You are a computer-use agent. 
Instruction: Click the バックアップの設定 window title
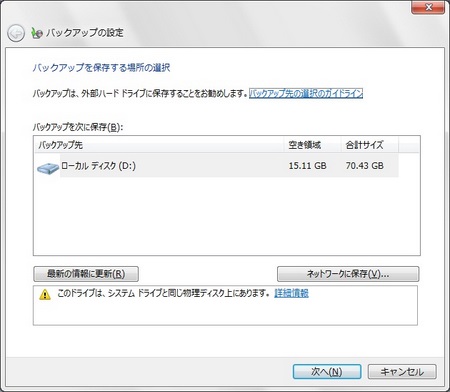(85, 33)
